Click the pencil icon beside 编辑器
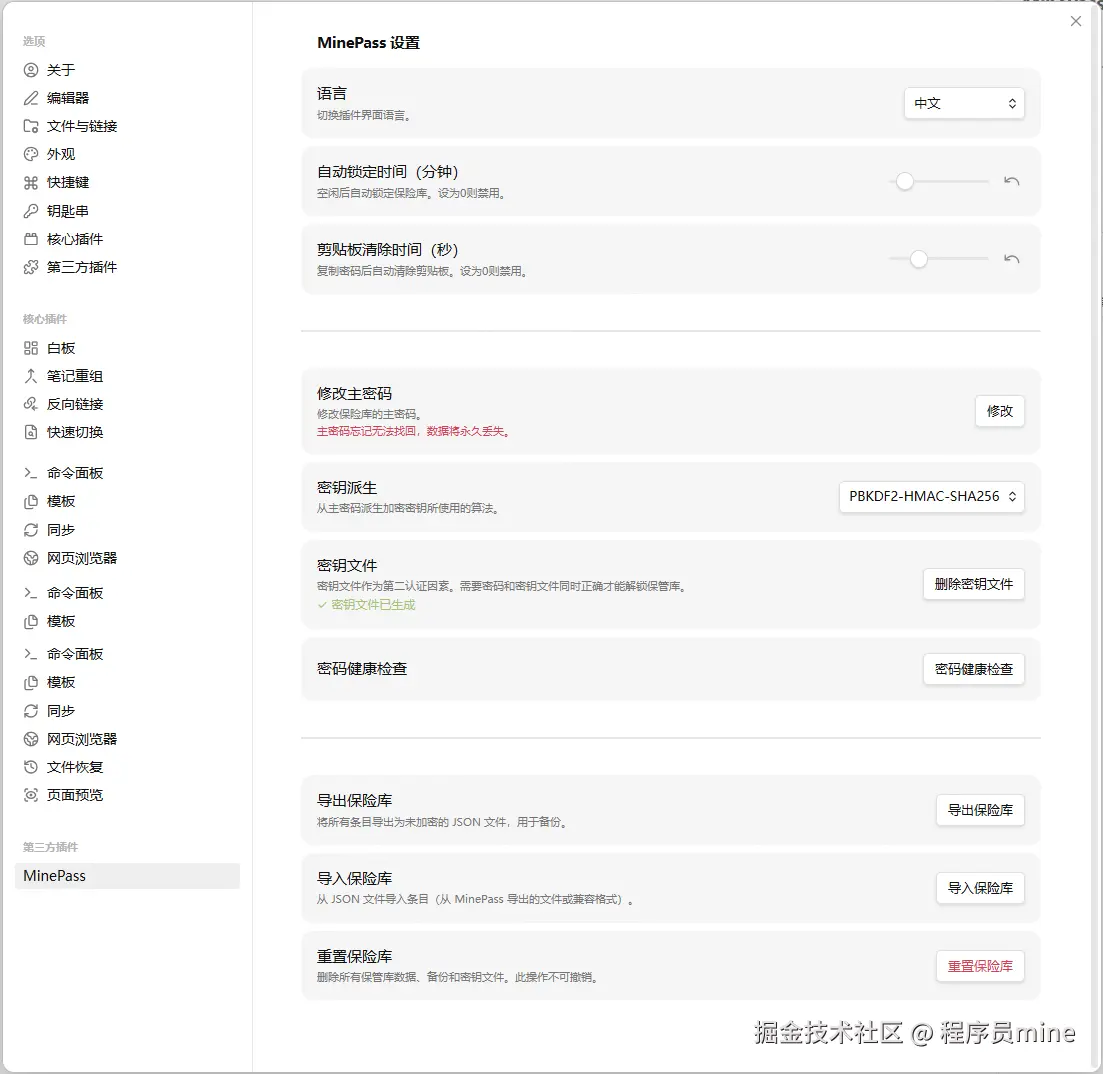Viewport: 1103px width, 1074px height. click(x=31, y=98)
